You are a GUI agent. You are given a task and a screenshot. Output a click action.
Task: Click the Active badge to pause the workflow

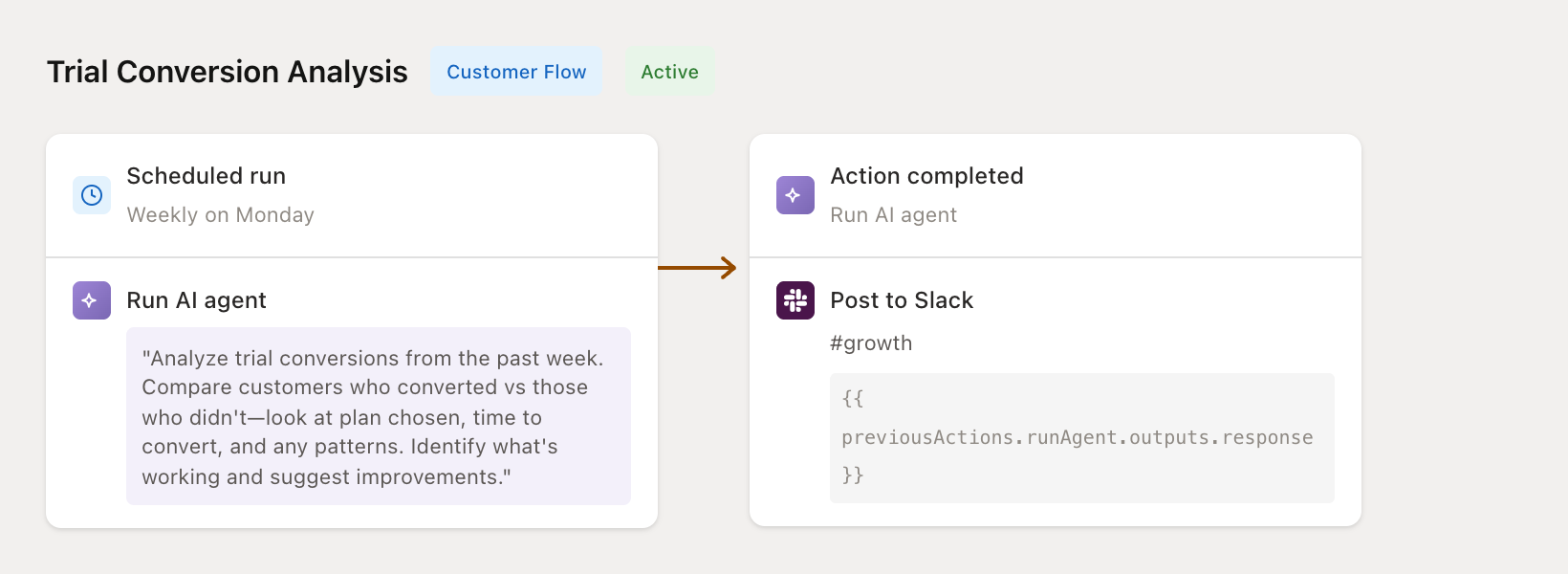pos(668,71)
